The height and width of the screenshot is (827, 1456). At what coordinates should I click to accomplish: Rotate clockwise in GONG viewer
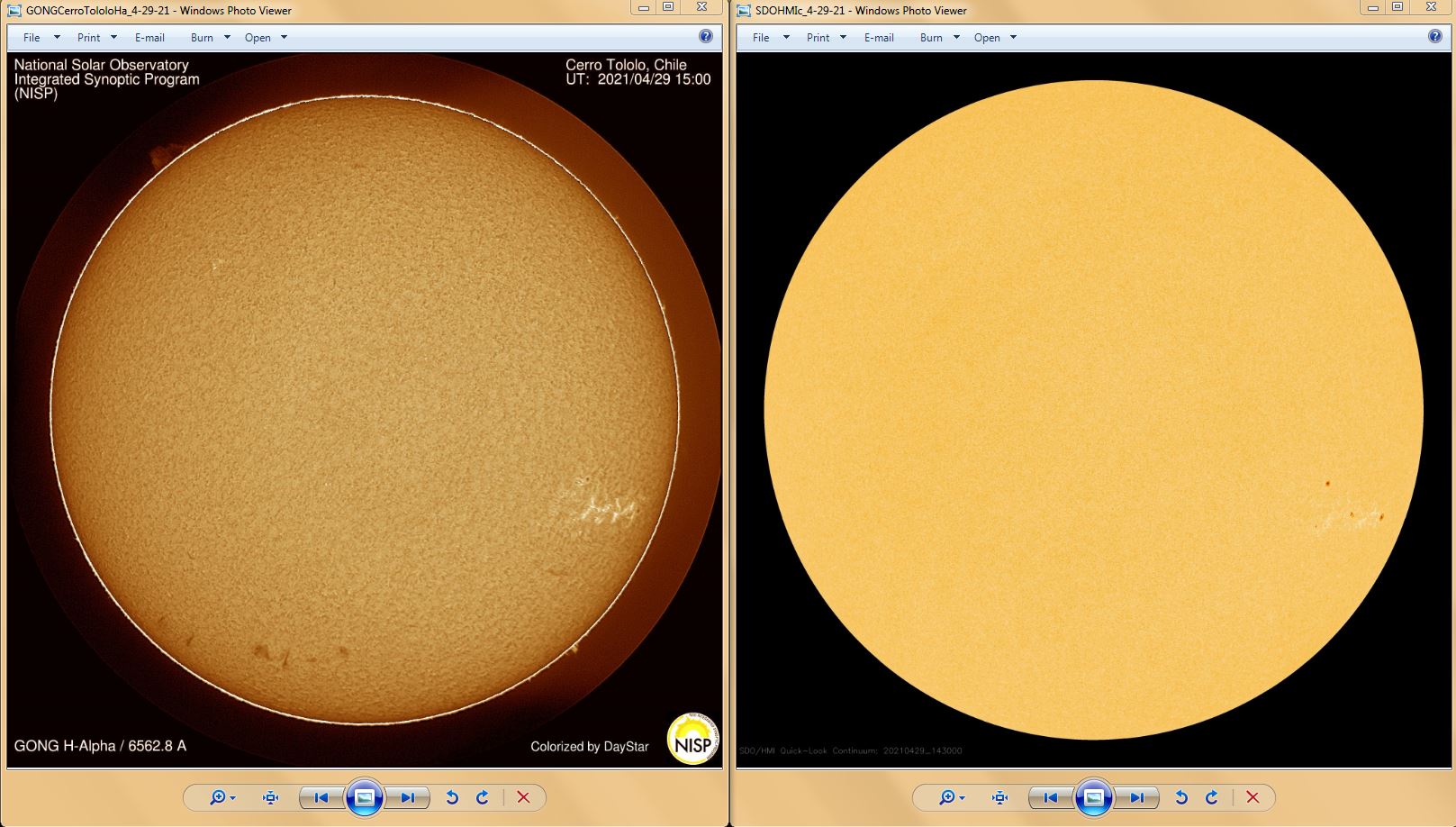point(483,797)
